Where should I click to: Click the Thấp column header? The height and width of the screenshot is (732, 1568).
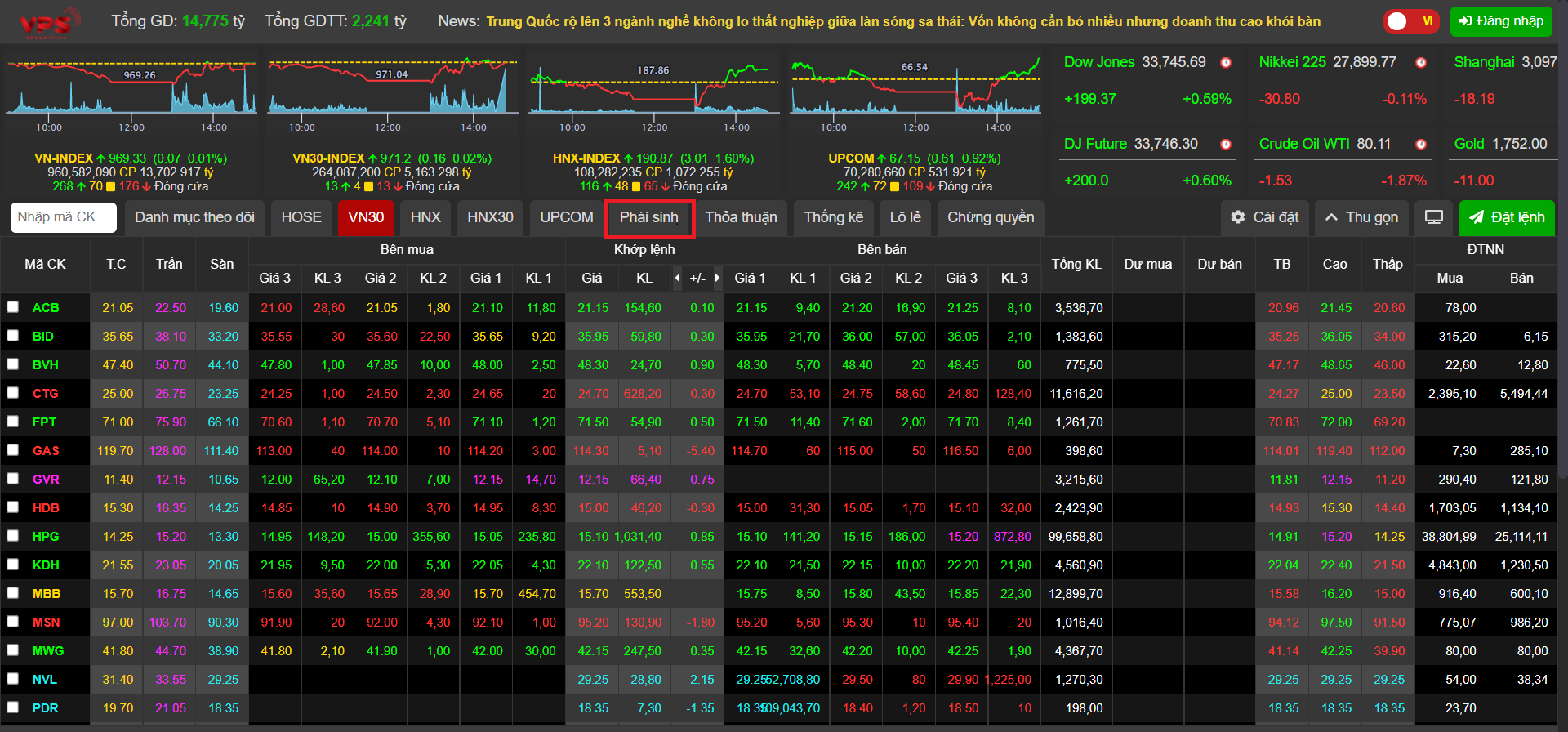[1388, 265]
